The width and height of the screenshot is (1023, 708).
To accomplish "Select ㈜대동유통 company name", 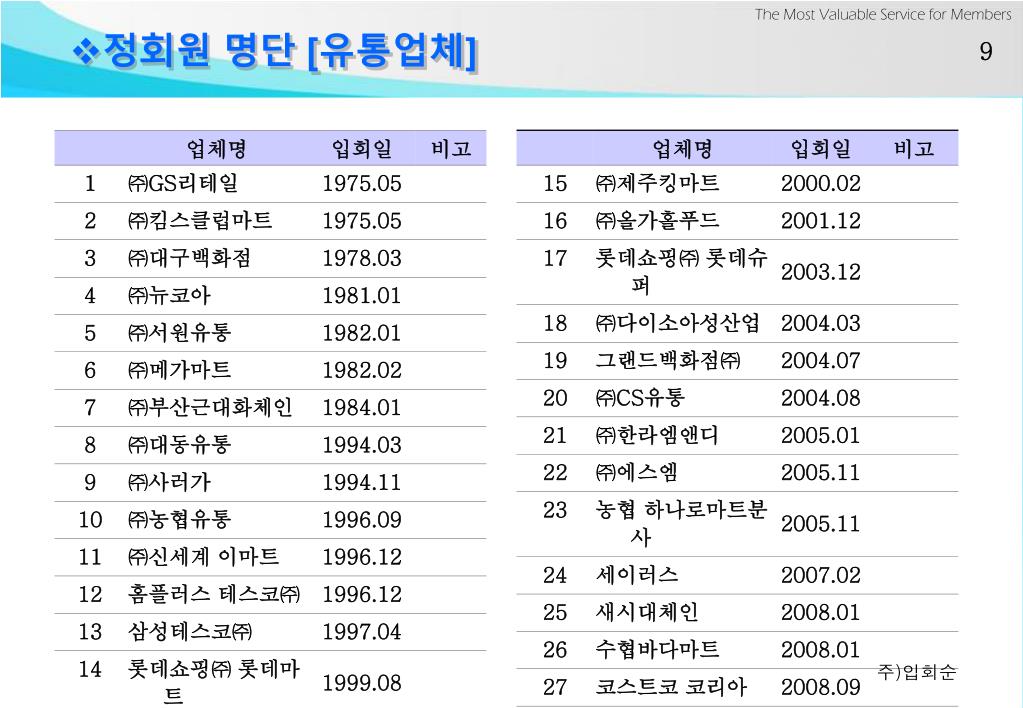I will click(x=179, y=444).
